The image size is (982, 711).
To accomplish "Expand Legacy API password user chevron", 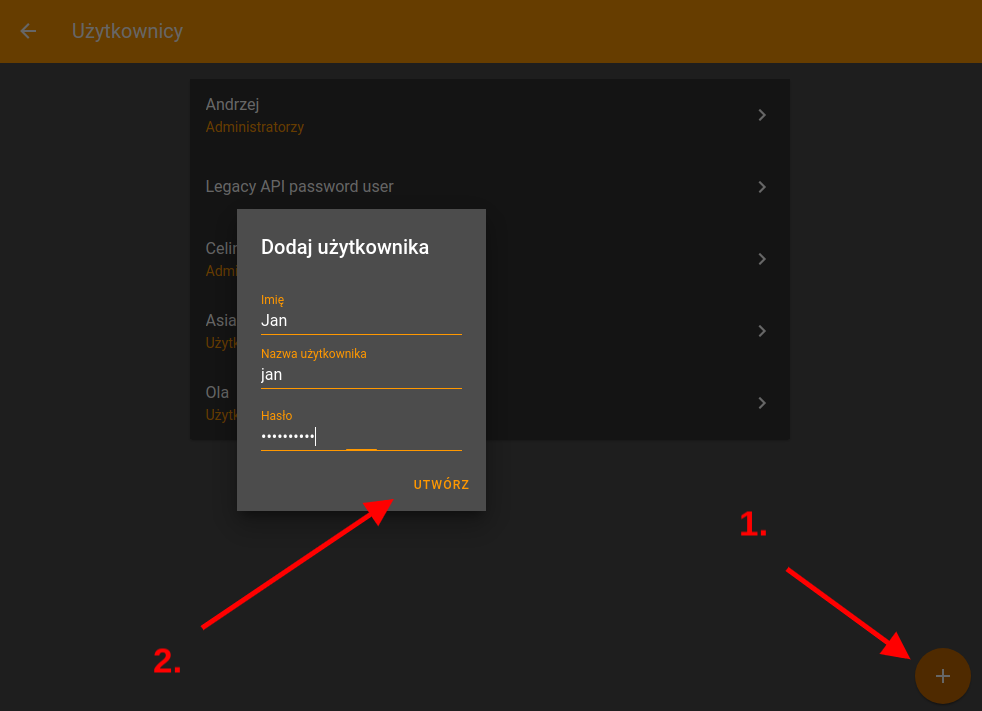I will pos(762,187).
